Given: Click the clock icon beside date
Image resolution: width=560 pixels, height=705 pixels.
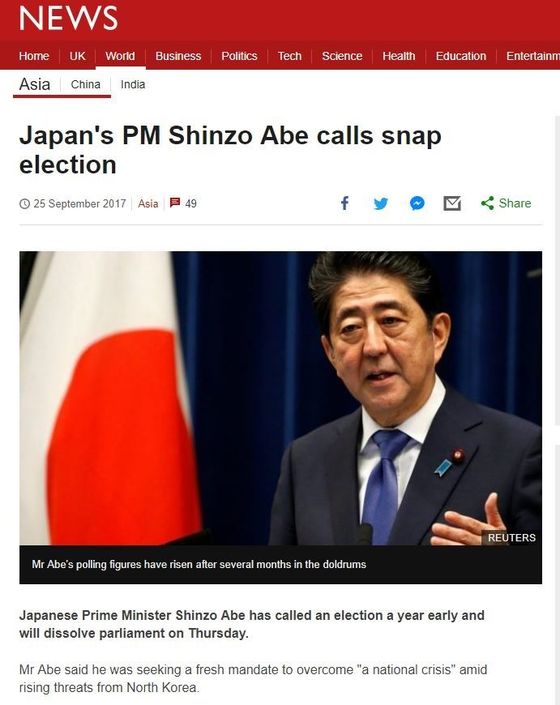Looking at the screenshot, I should [25, 204].
